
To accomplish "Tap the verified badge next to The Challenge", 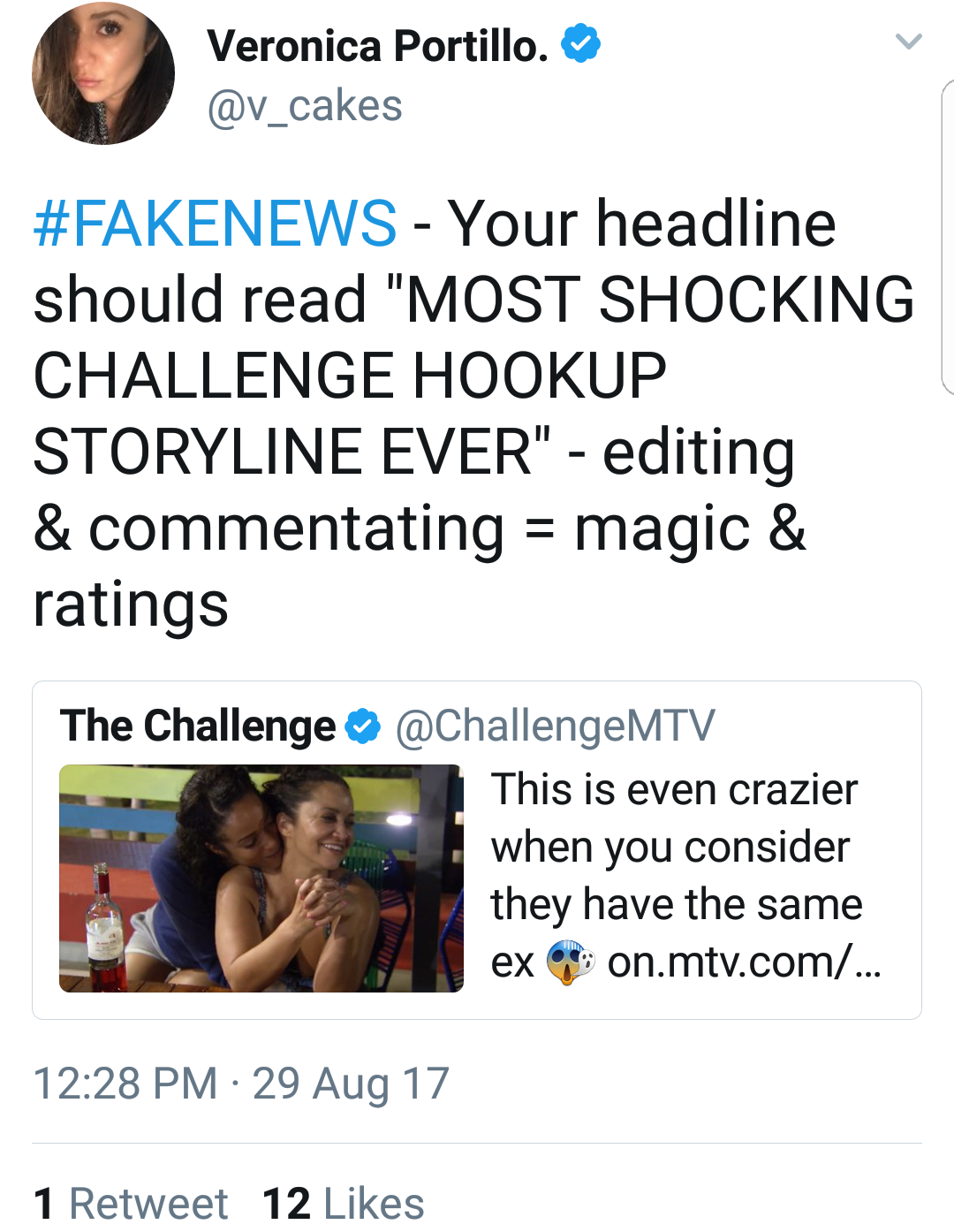I will pos(362,726).
